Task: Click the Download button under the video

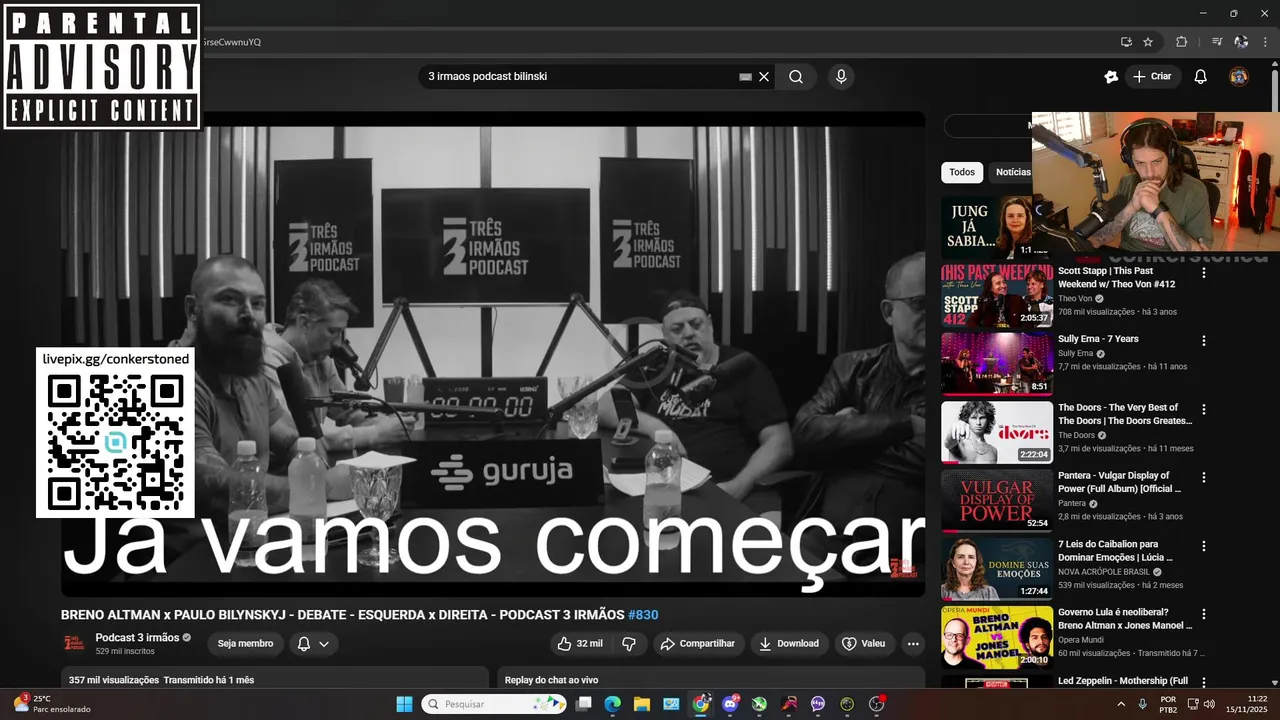Action: click(x=788, y=644)
